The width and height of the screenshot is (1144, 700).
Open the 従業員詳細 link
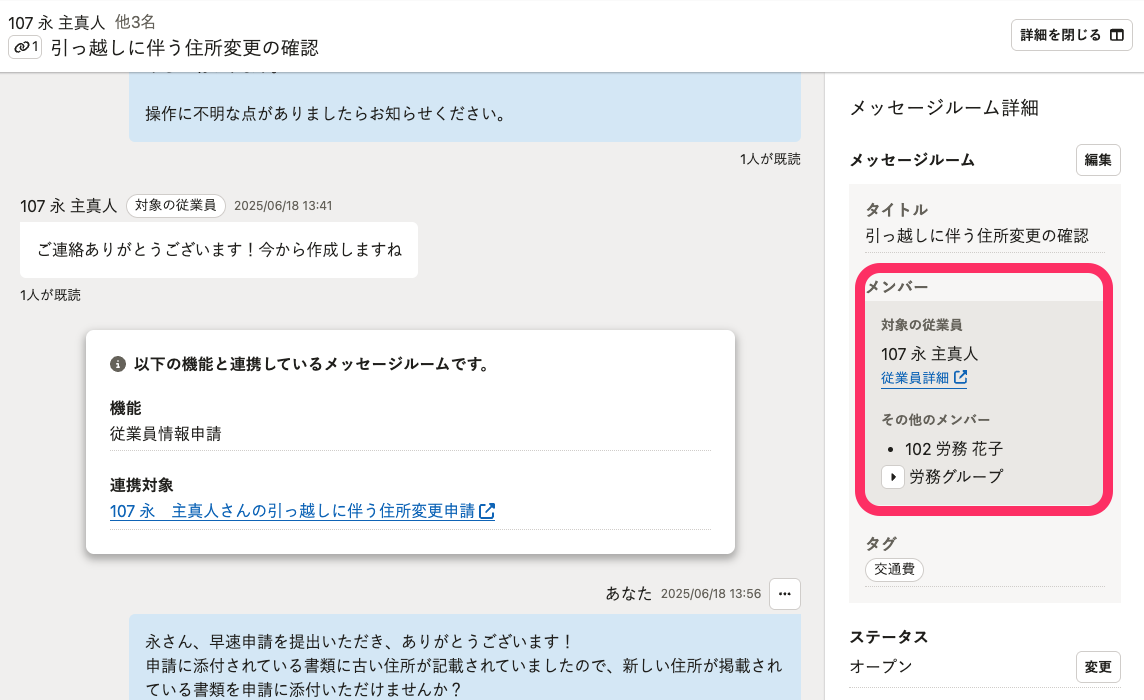(x=914, y=378)
